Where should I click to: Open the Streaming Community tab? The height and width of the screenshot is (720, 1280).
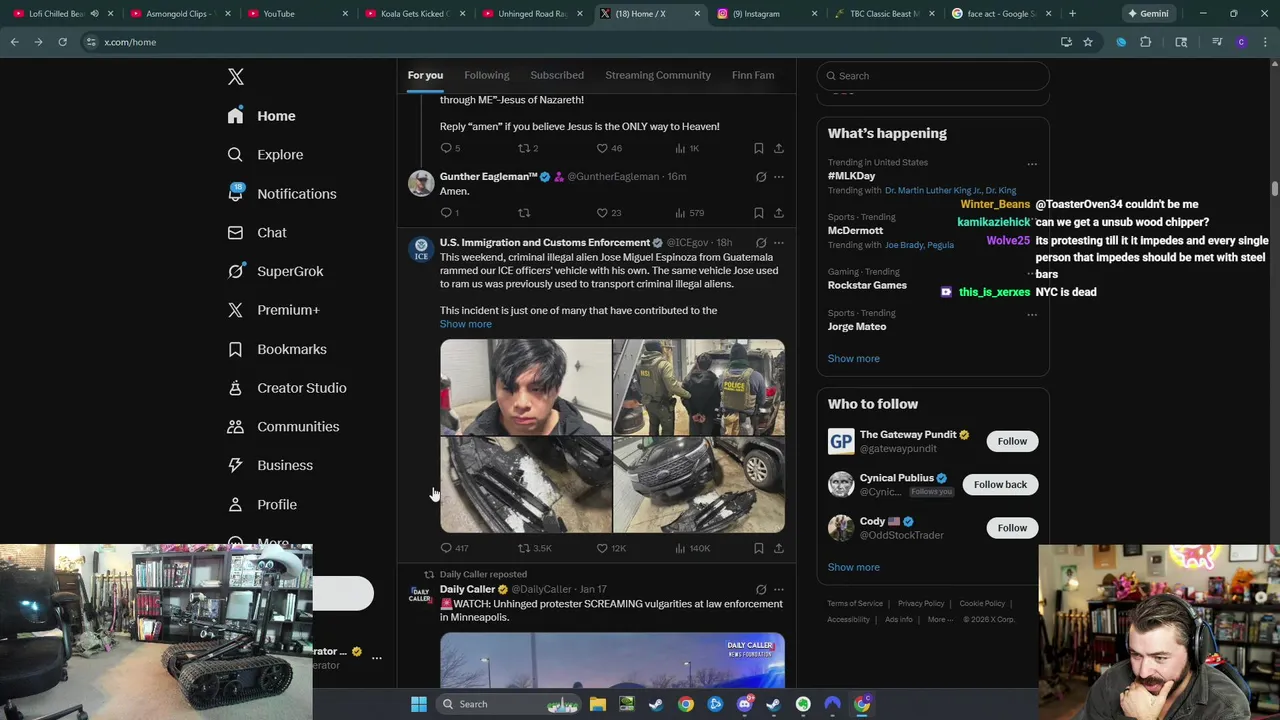click(658, 75)
